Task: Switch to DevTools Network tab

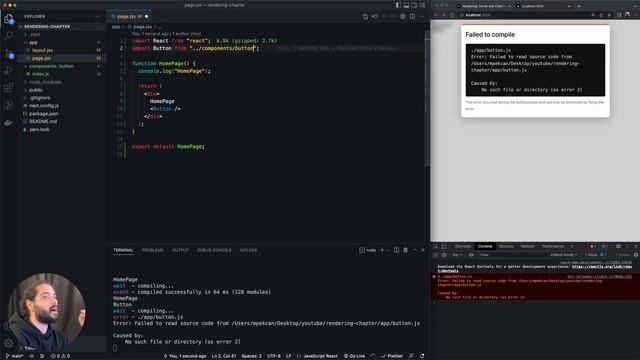Action: coord(527,246)
